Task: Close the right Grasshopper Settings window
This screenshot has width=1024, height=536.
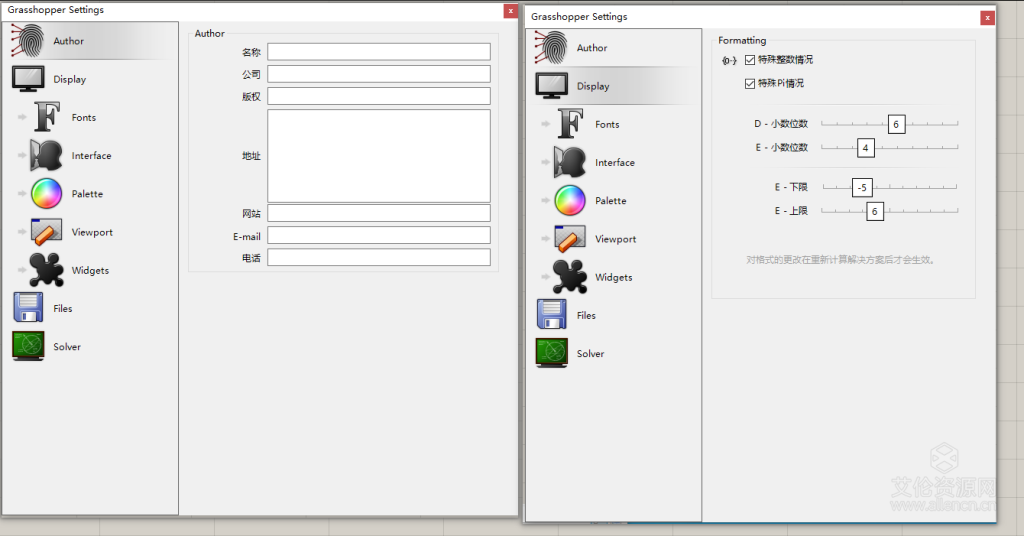Action: coord(987,18)
